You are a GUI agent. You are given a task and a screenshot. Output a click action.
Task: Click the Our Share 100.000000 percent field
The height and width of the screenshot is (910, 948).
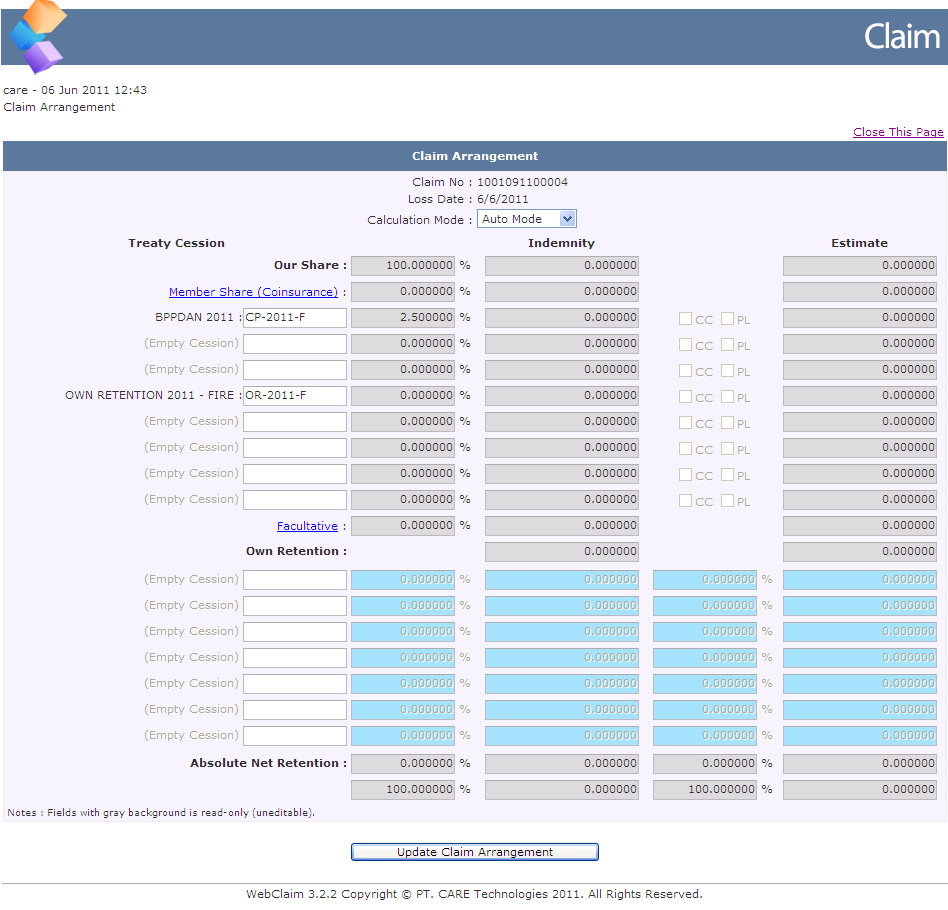coord(403,266)
